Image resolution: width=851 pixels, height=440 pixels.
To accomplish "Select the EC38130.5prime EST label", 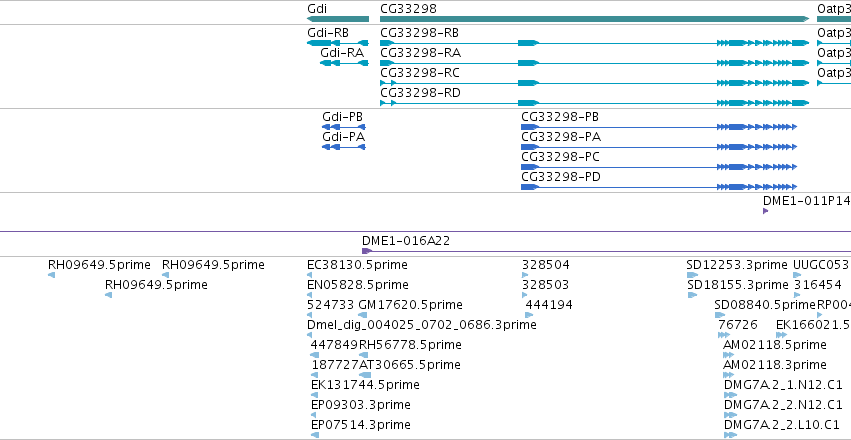I will (357, 265).
